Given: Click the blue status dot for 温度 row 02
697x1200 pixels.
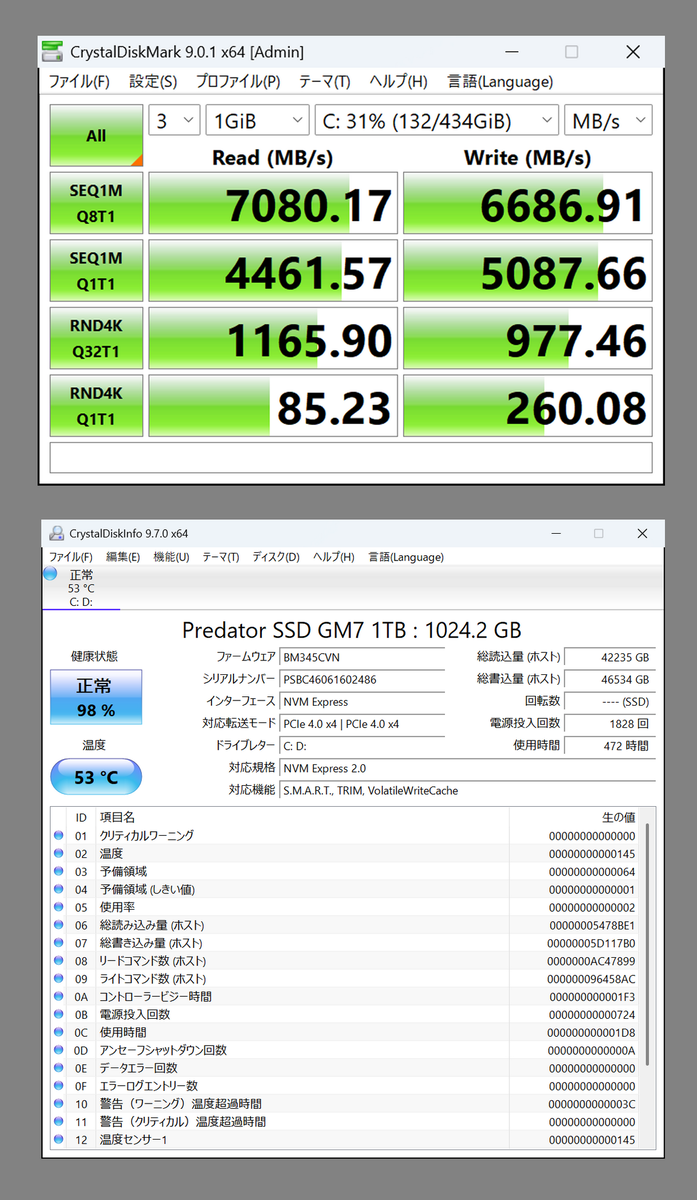Looking at the screenshot, I should [x=57, y=853].
